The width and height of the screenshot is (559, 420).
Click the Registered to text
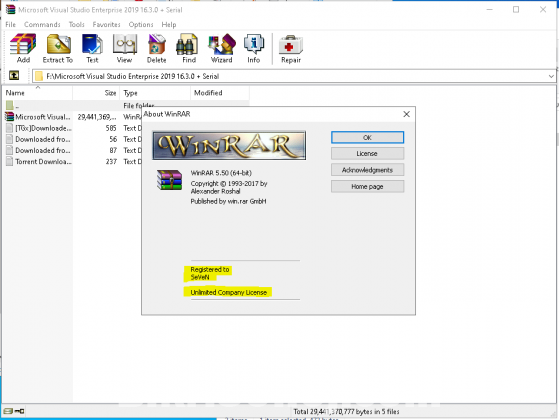tap(210, 269)
